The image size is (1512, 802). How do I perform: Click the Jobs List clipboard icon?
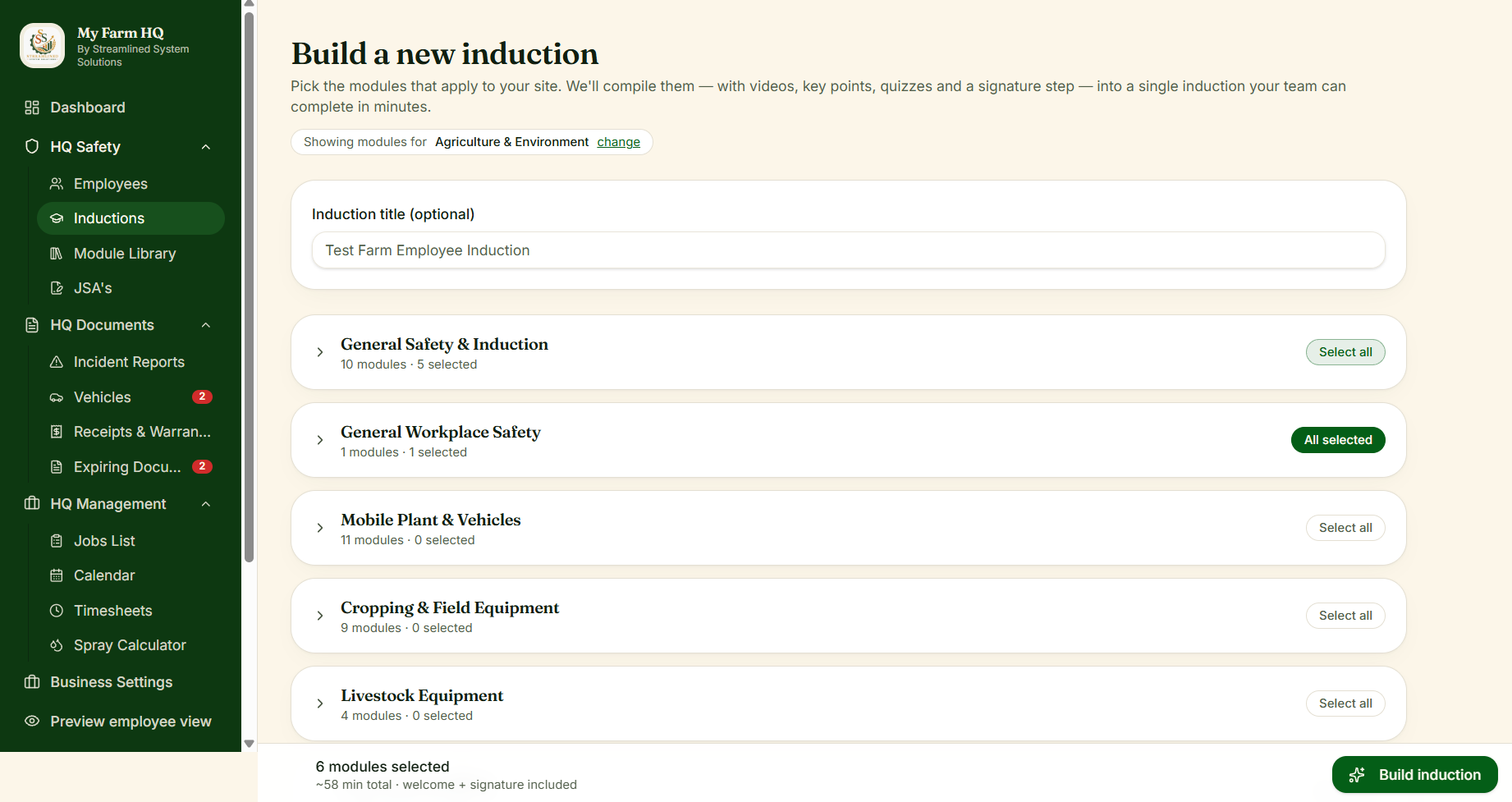tap(57, 541)
